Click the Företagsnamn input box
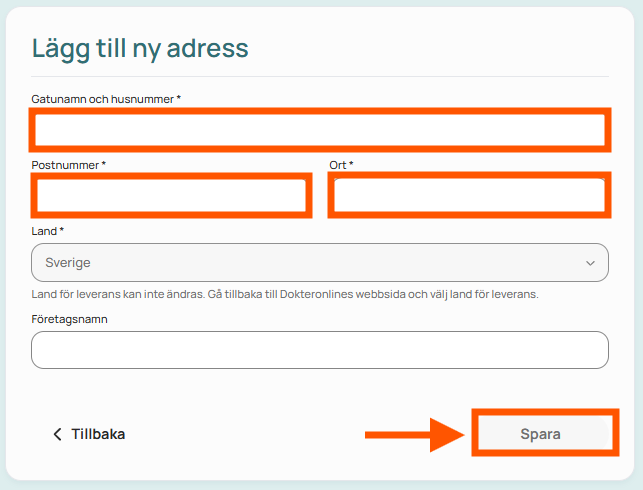This screenshot has height=490, width=643. 320,350
